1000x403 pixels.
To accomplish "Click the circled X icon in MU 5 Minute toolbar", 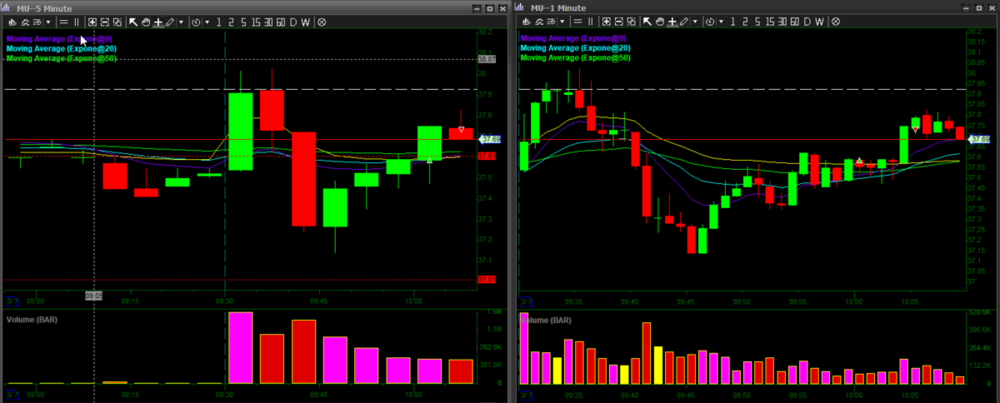I will pyautogui.click(x=322, y=22).
